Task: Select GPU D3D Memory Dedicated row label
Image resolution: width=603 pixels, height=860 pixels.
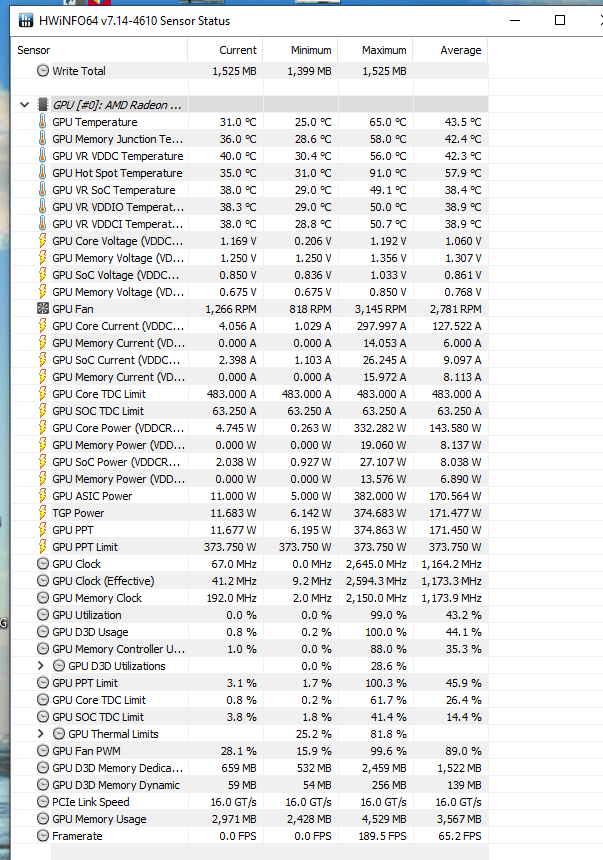Action: tap(117, 768)
